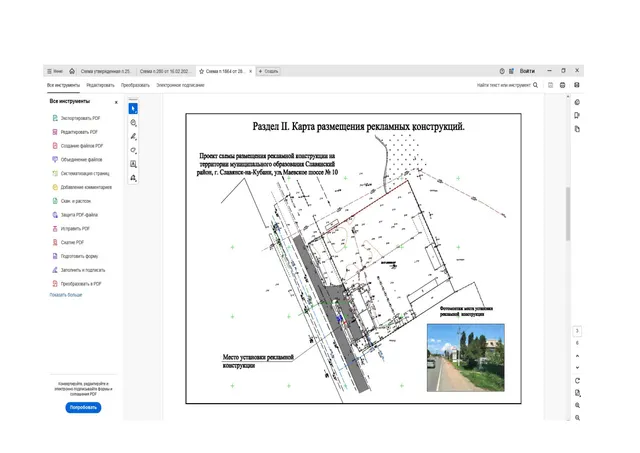This screenshot has height=453, width=640.
Task: Open the pages panel in right sidebar
Action: (x=577, y=129)
